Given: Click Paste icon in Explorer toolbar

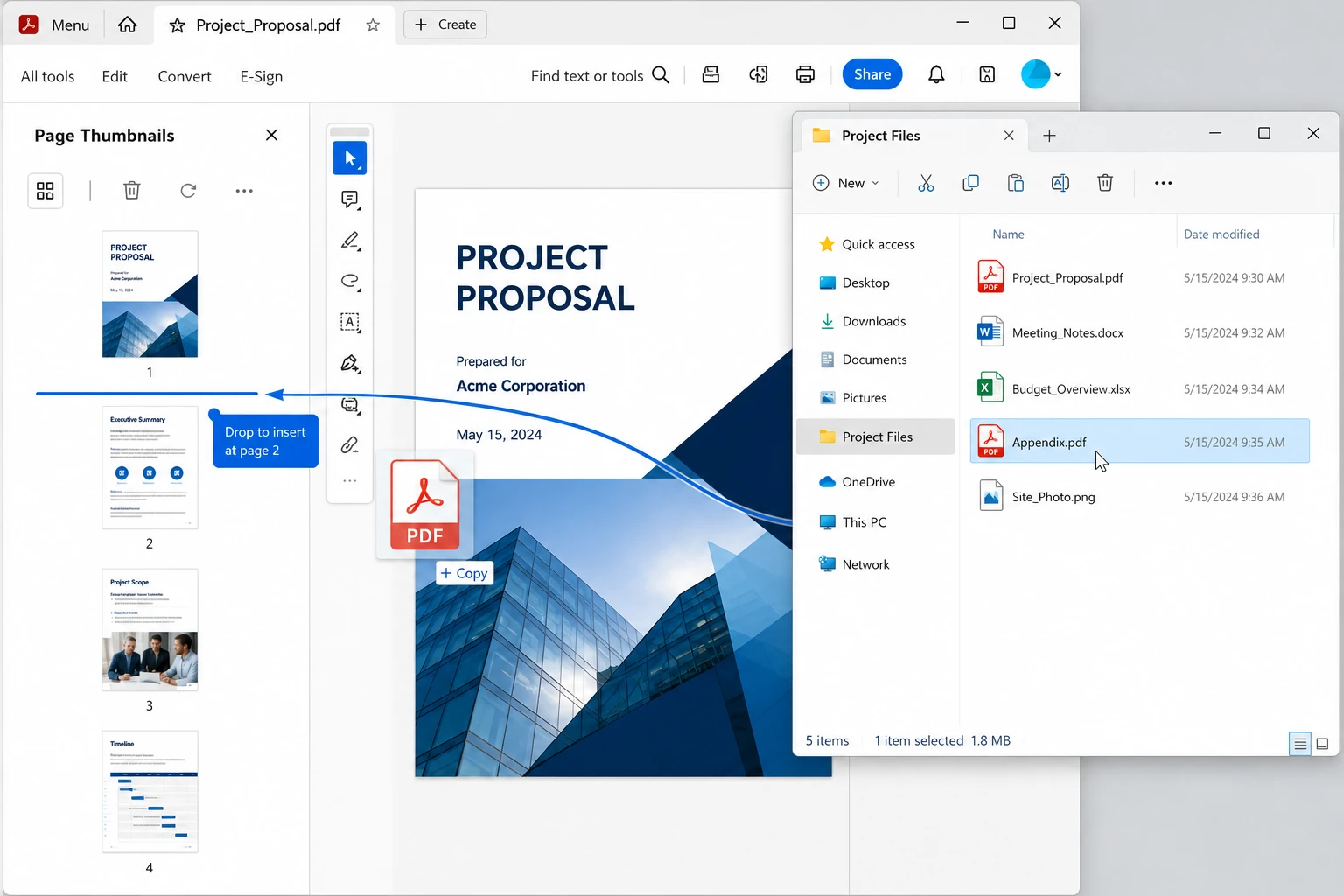Looking at the screenshot, I should tap(1016, 183).
